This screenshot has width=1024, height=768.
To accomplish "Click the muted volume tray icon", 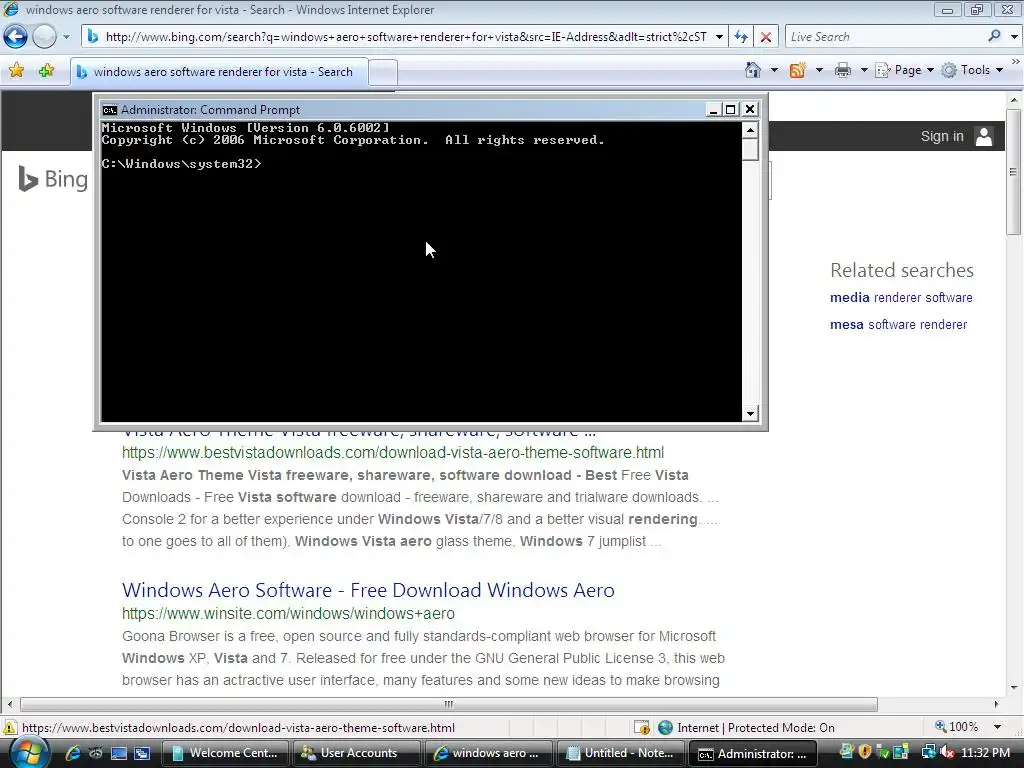I will click(x=947, y=753).
